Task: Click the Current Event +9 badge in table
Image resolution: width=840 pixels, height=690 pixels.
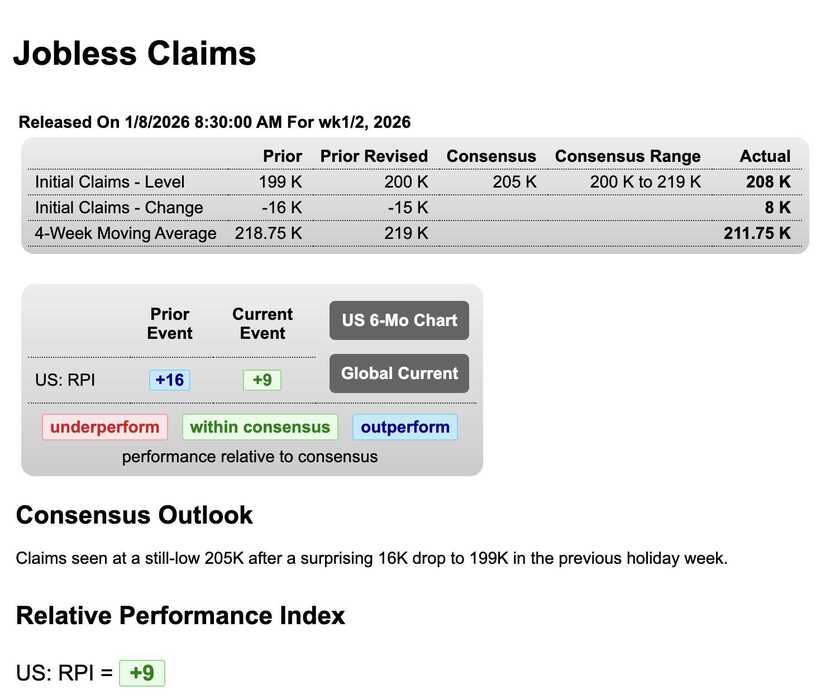Action: click(262, 380)
